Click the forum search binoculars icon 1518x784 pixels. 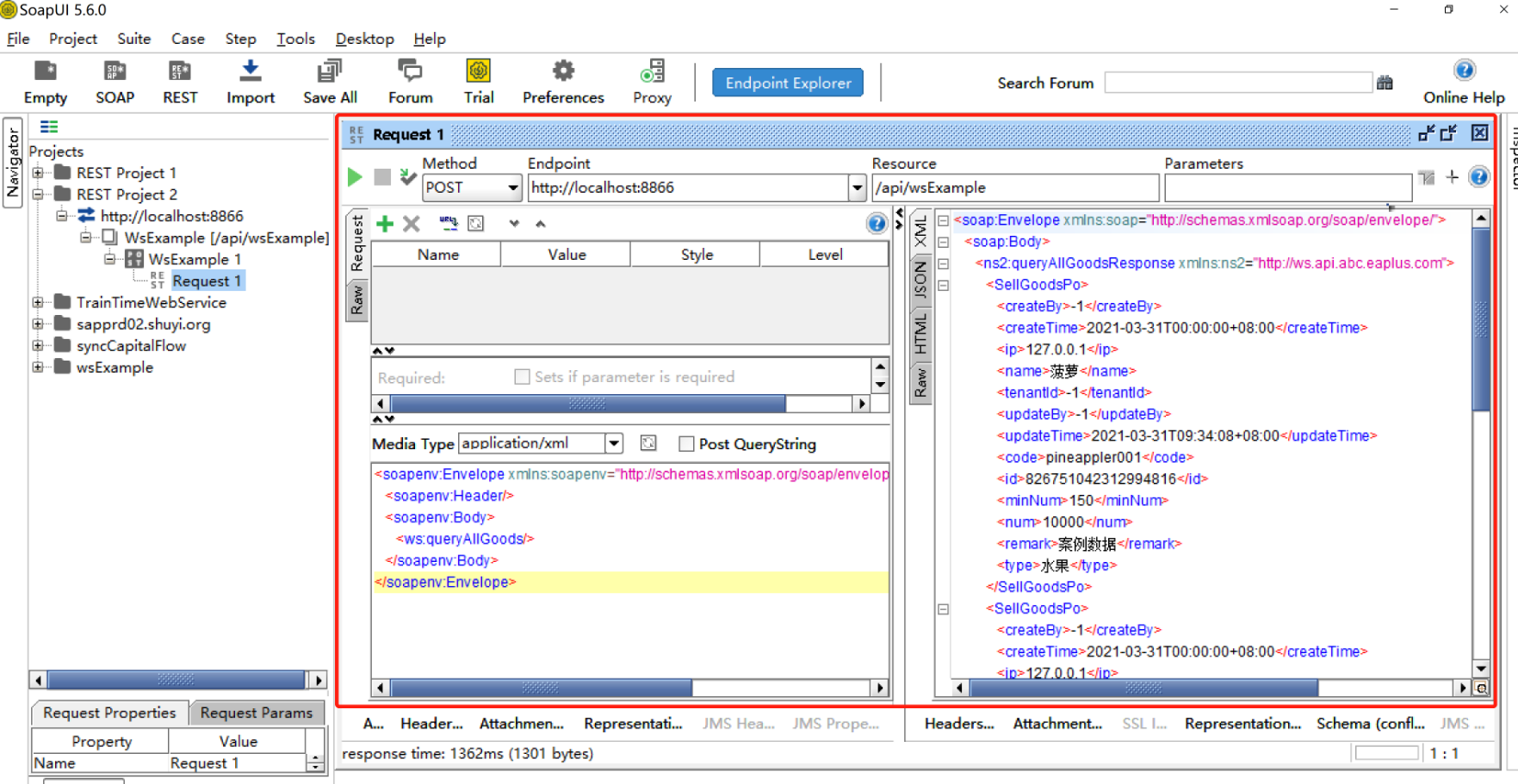[x=1385, y=83]
